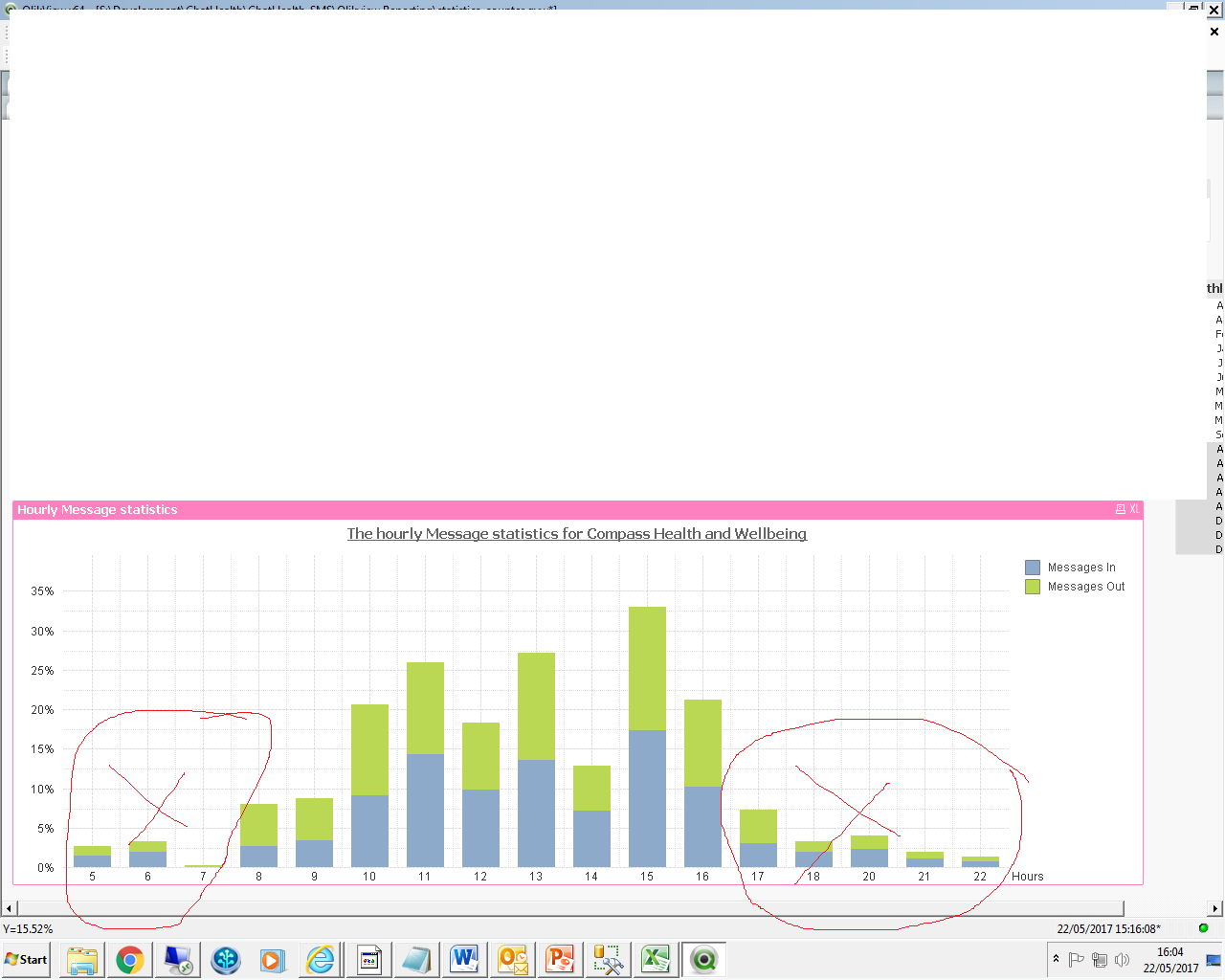
Task: Select the hour 11 bar in the chart
Action: (x=425, y=765)
